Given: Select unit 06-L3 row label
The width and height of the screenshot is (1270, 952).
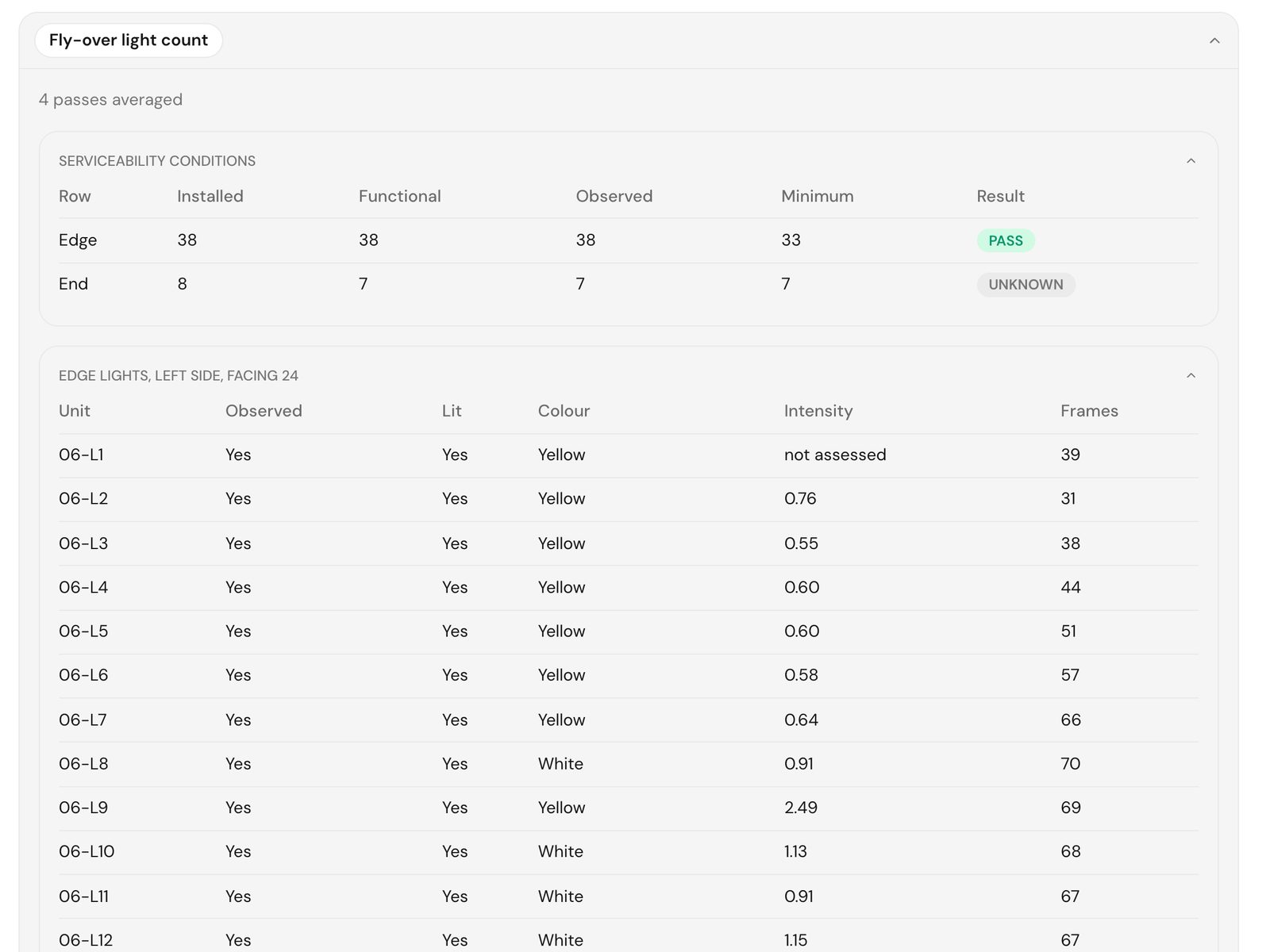Looking at the screenshot, I should (83, 543).
